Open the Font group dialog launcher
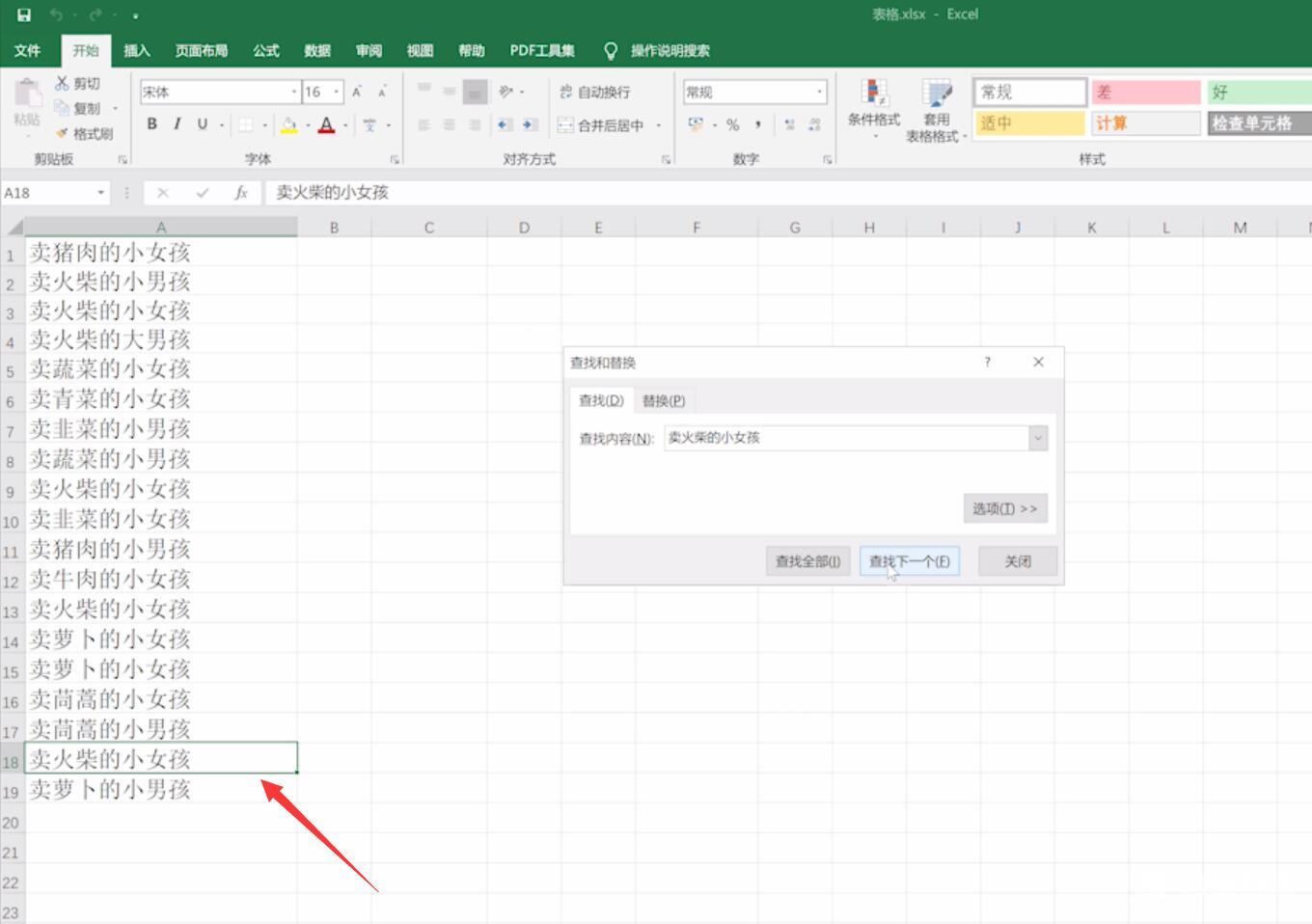 click(x=395, y=160)
